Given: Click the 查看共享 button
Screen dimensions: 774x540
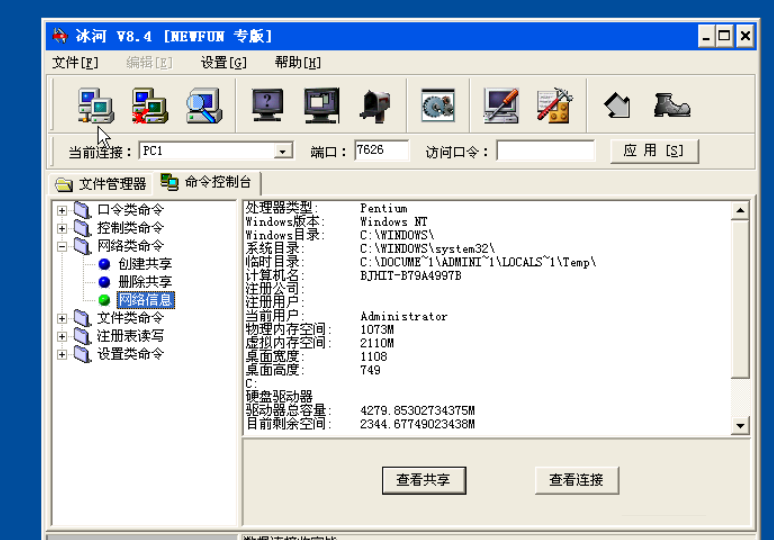Looking at the screenshot, I should click(x=424, y=480).
